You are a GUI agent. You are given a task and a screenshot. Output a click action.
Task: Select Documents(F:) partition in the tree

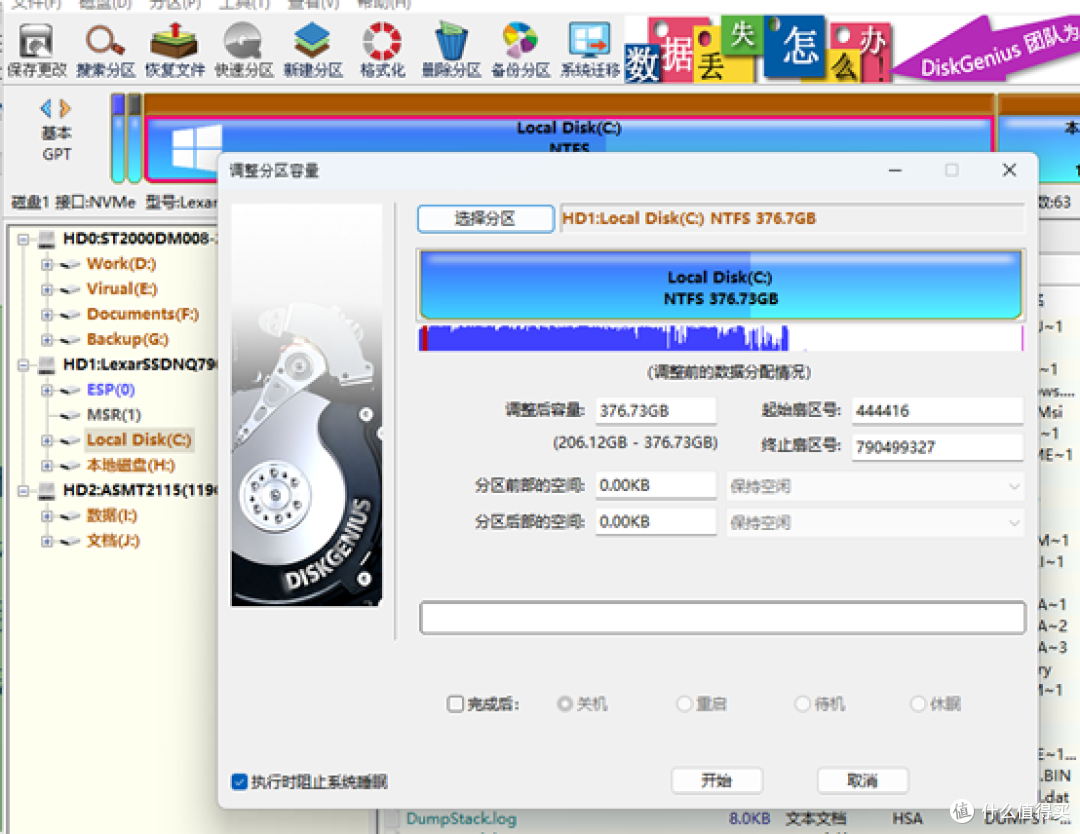click(x=143, y=315)
